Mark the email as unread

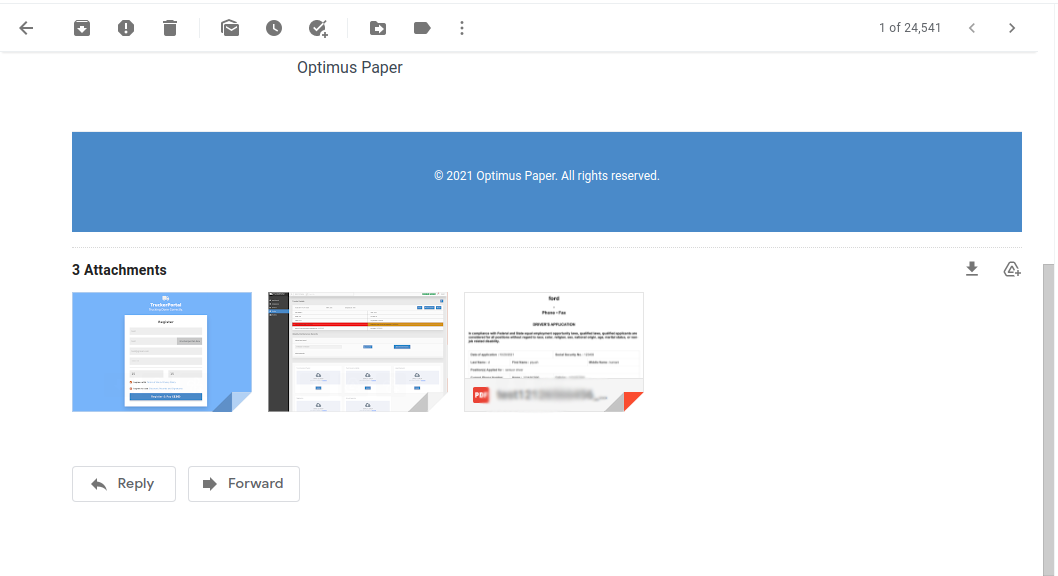coord(230,28)
